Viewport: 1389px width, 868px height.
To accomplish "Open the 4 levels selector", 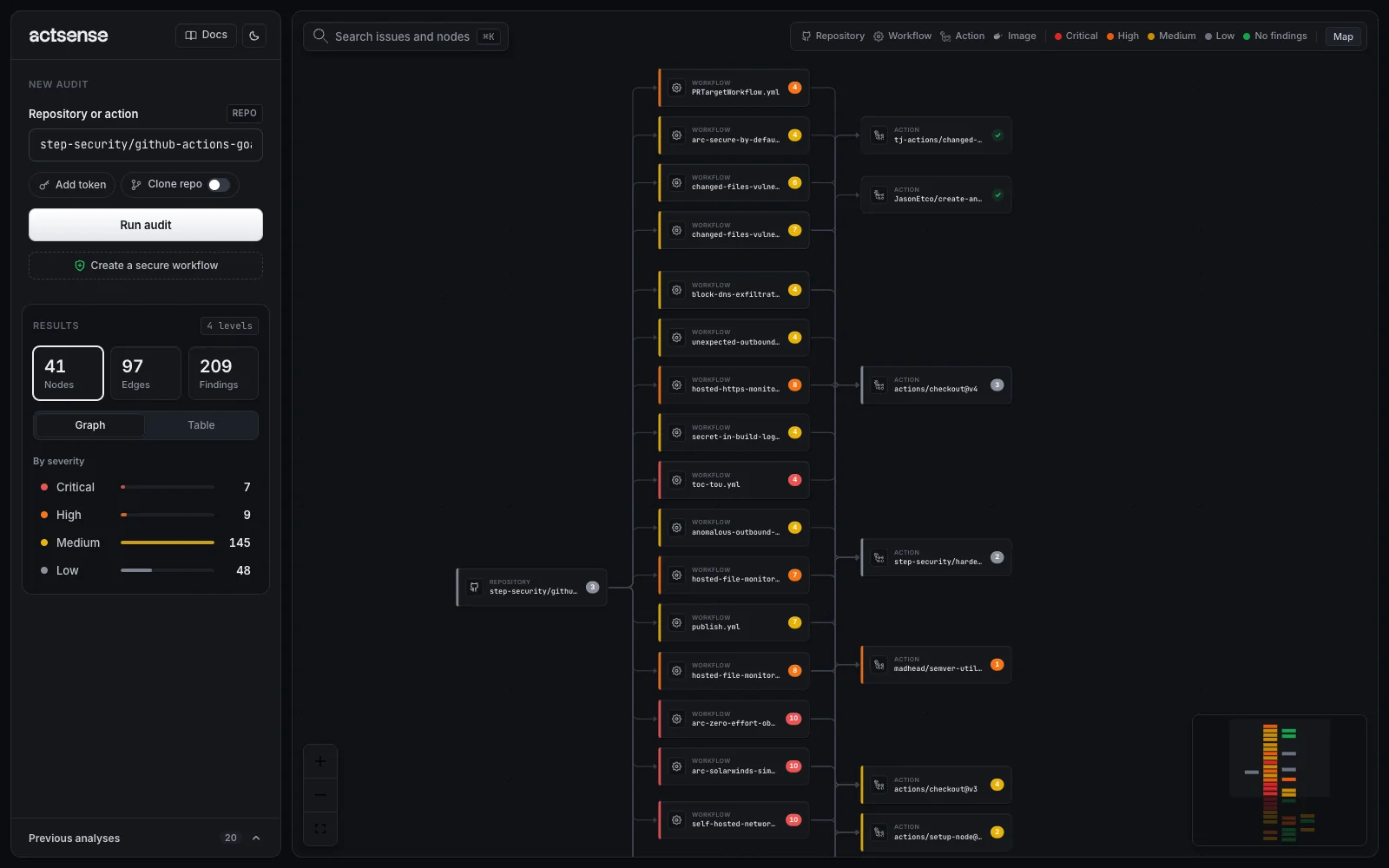I will (x=229, y=325).
